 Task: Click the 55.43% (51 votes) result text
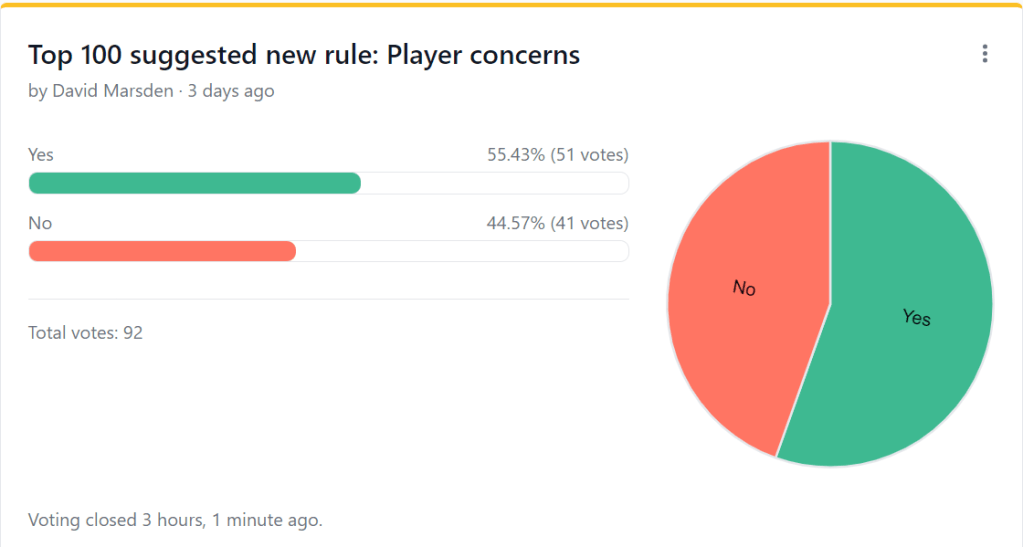point(557,155)
